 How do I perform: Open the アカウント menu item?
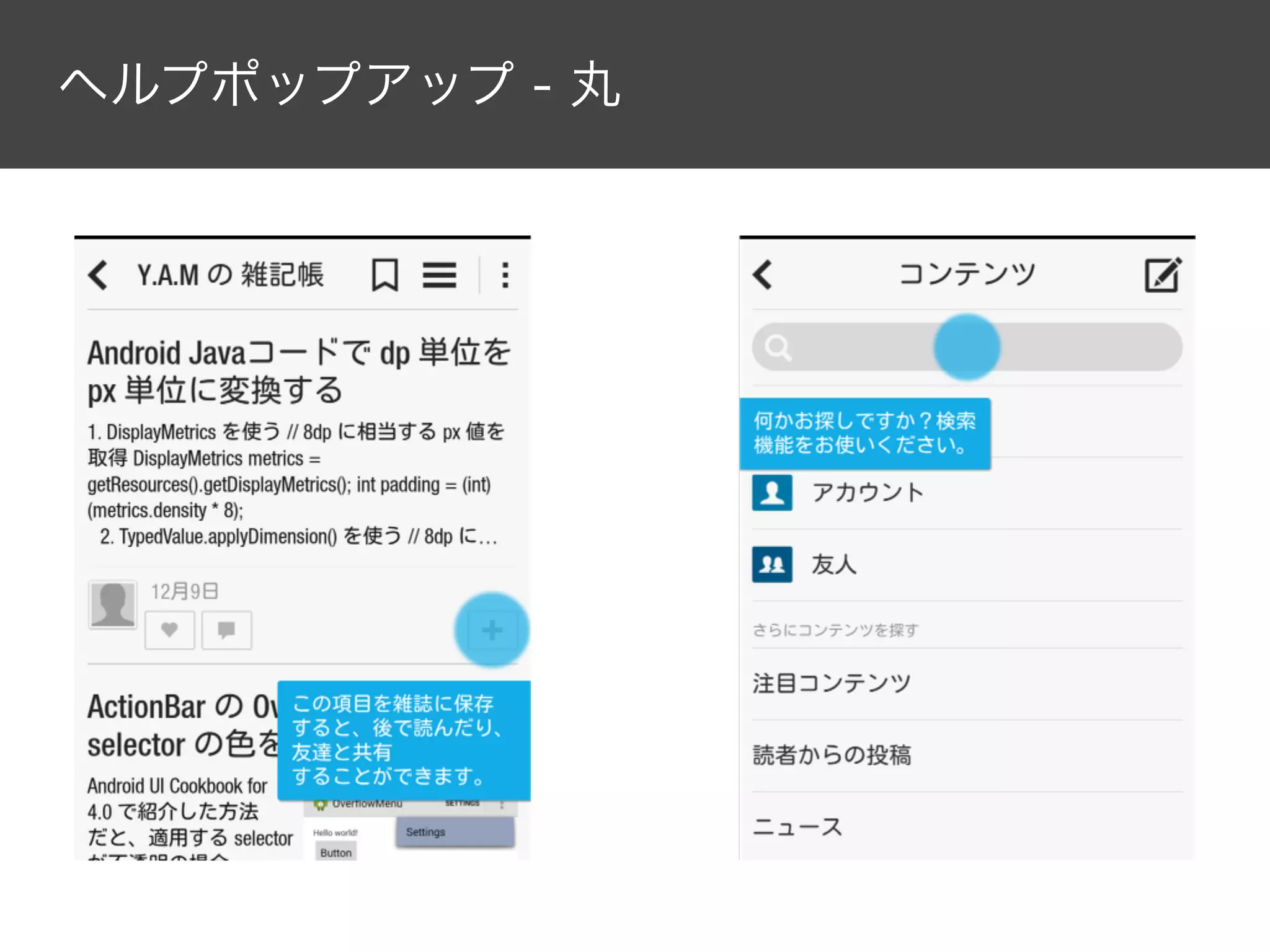point(868,493)
